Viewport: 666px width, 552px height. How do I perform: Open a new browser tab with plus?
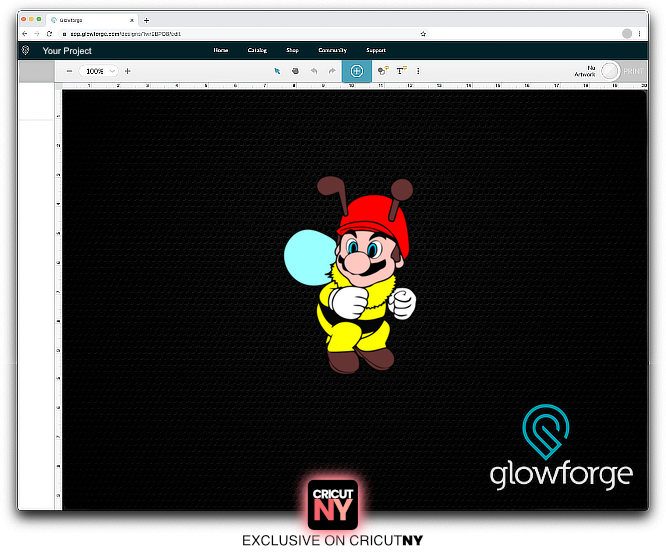point(147,20)
